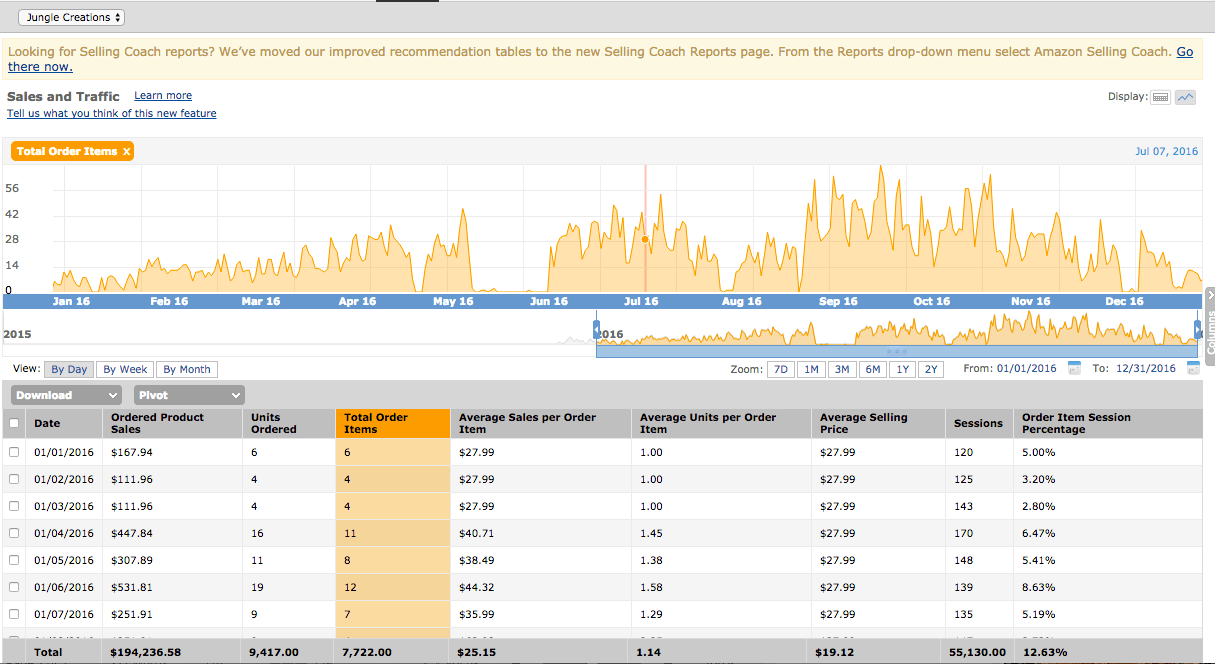The image size is (1215, 664).
Task: Expand the Columns side panel arrow
Action: [1209, 295]
